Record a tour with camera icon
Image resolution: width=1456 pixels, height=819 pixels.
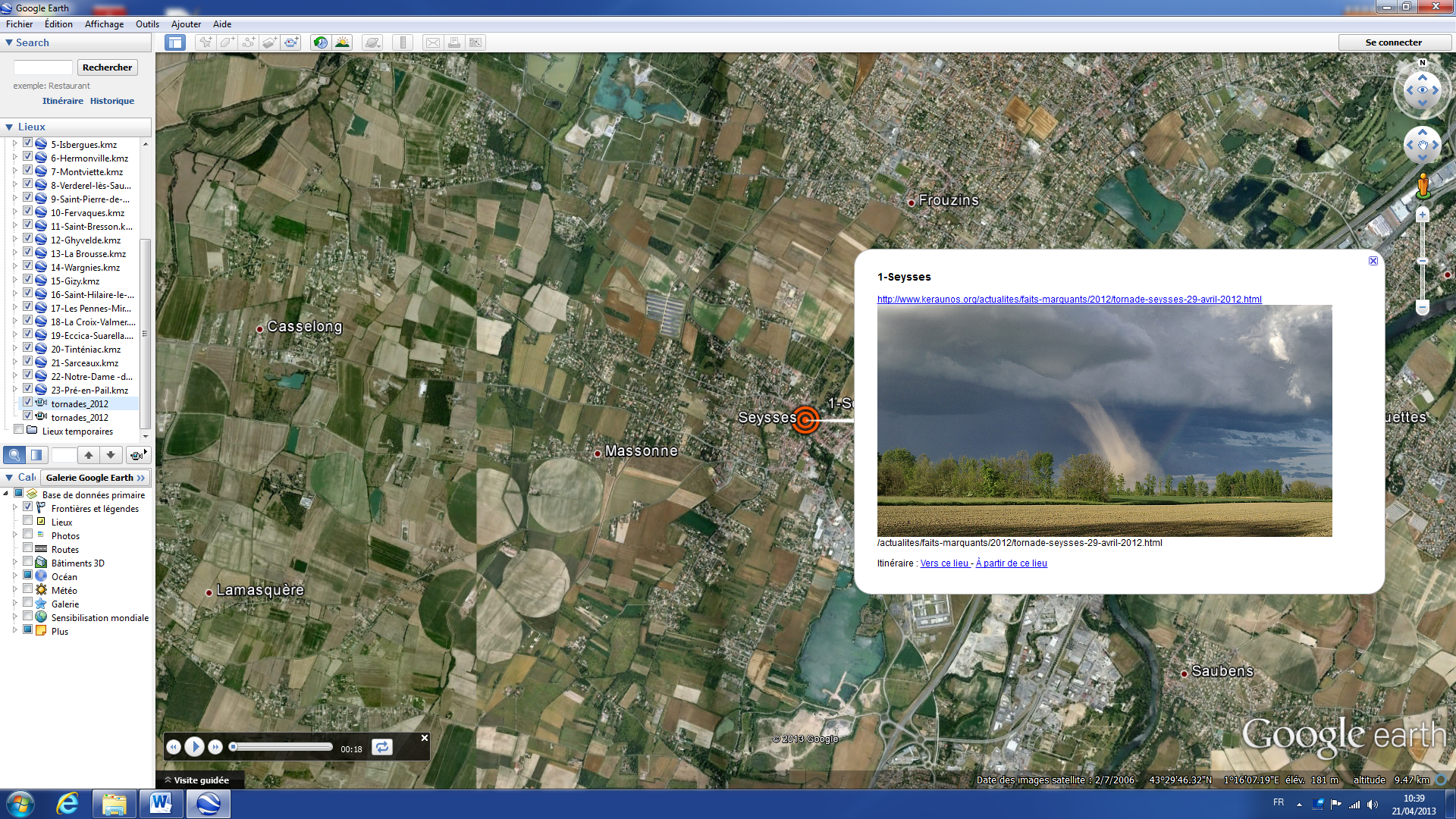pos(291,42)
